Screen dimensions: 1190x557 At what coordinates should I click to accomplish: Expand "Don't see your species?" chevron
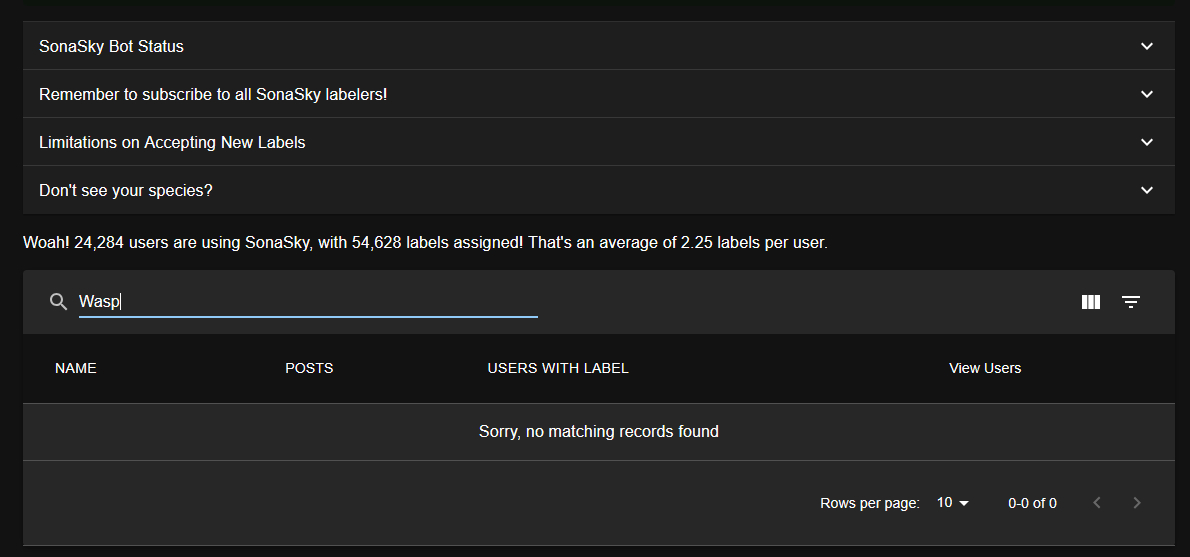click(1147, 190)
